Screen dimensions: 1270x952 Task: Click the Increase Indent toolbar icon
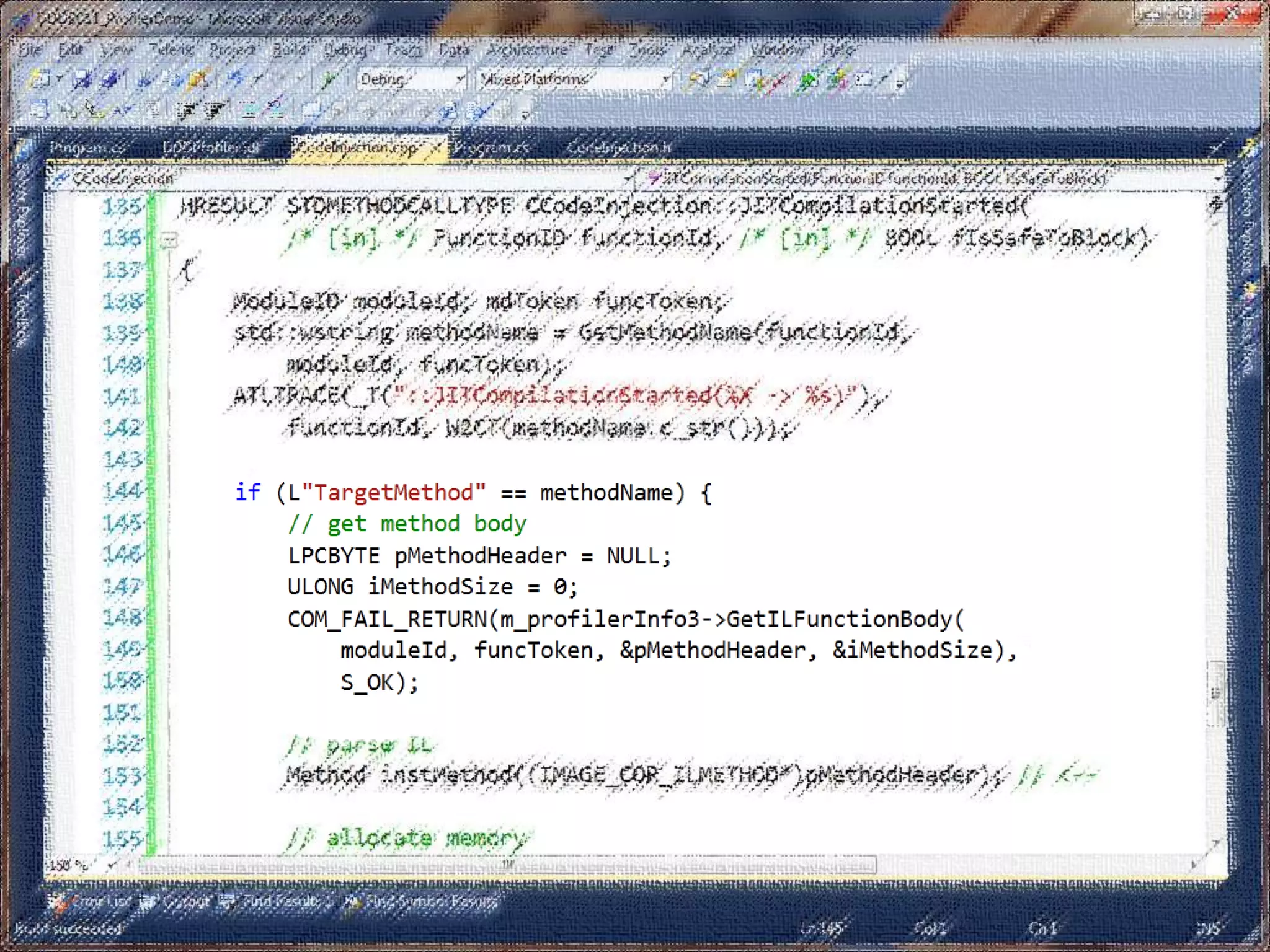[x=215, y=112]
